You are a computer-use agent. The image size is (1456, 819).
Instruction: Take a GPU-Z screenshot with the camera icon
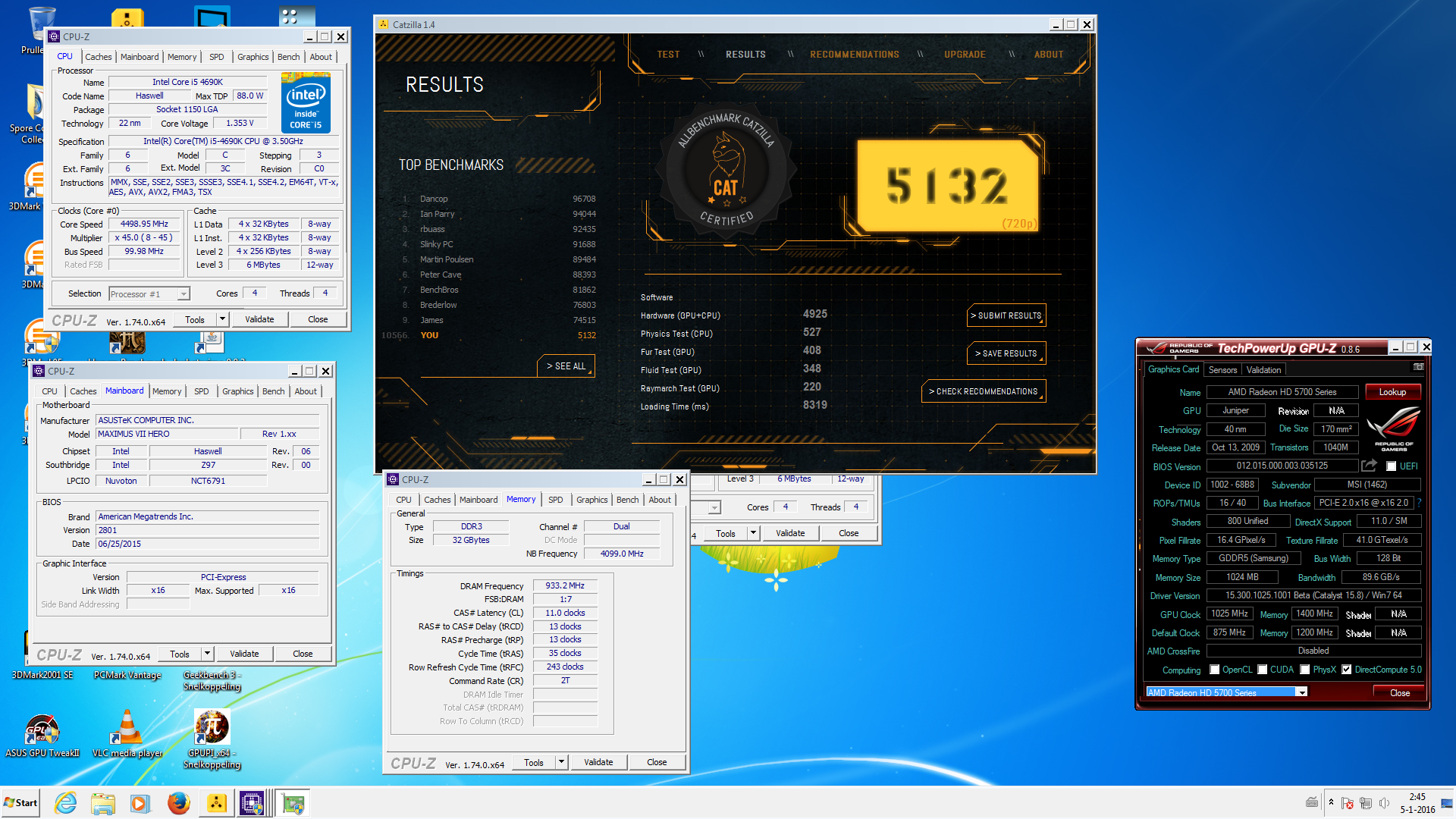[1418, 367]
